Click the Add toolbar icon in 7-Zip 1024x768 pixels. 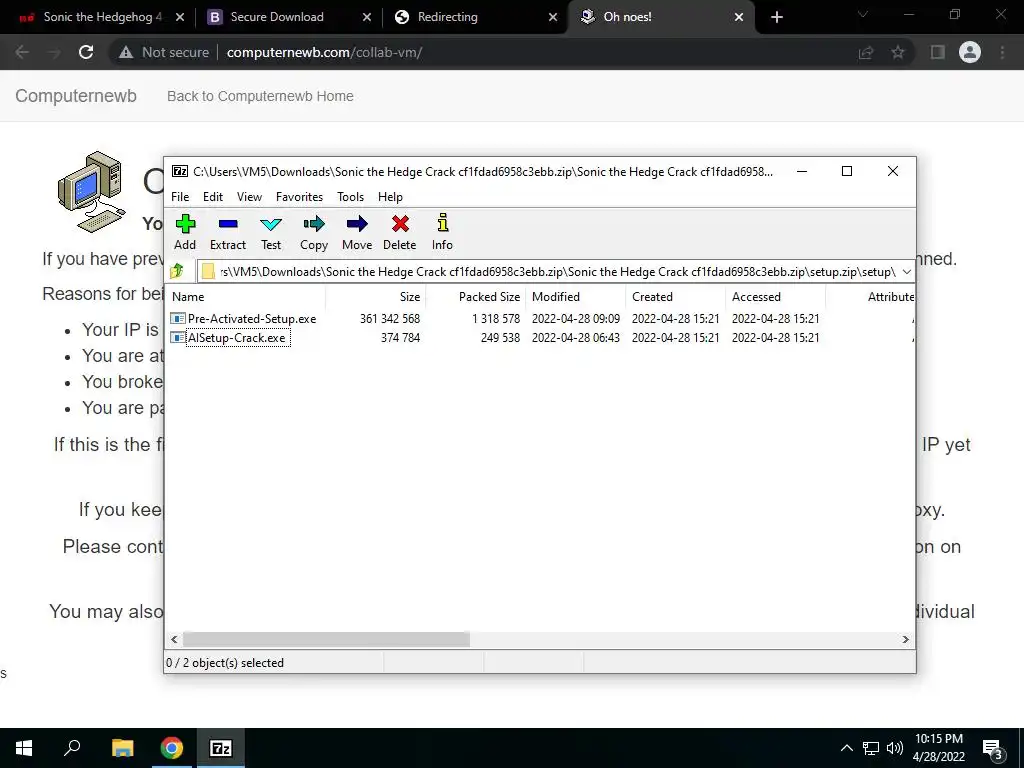(x=185, y=225)
